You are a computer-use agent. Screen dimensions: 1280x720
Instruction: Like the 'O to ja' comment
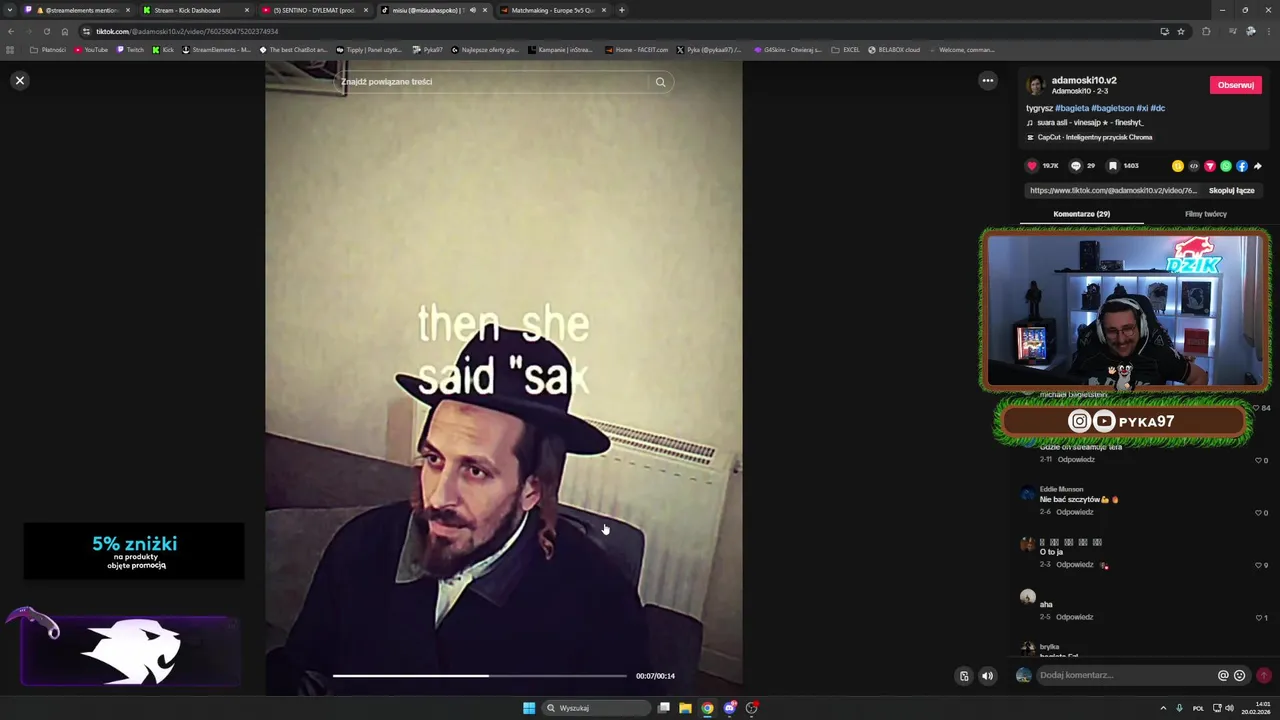pos(1260,565)
